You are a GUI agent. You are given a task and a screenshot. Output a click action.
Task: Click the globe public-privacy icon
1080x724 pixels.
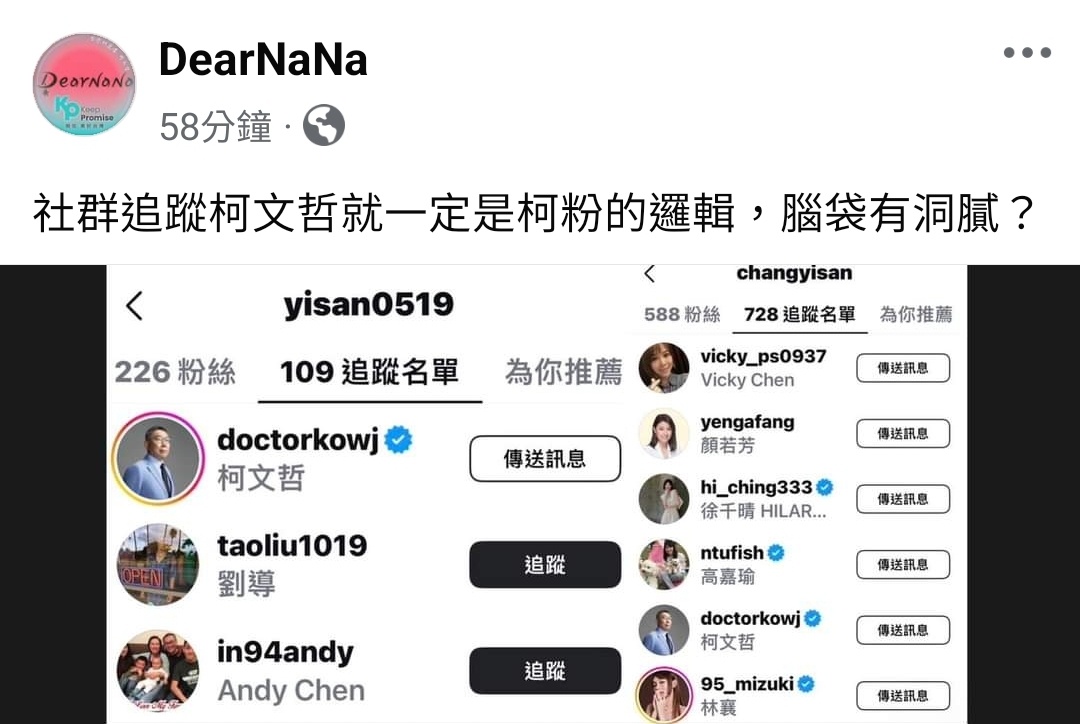(324, 125)
